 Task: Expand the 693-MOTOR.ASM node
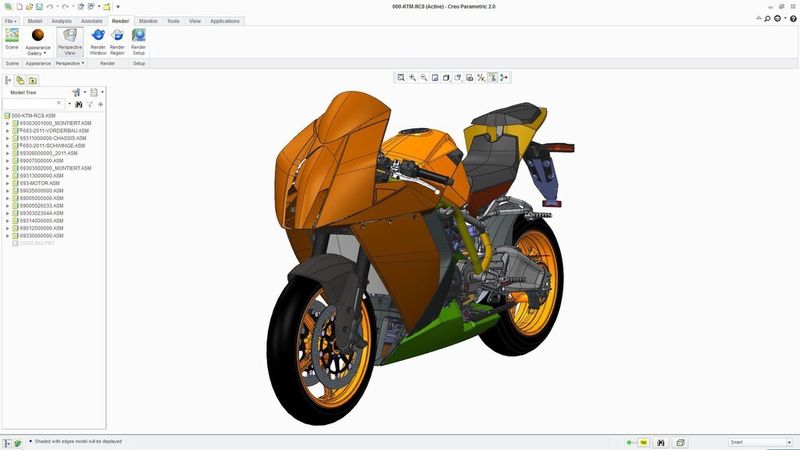8,183
